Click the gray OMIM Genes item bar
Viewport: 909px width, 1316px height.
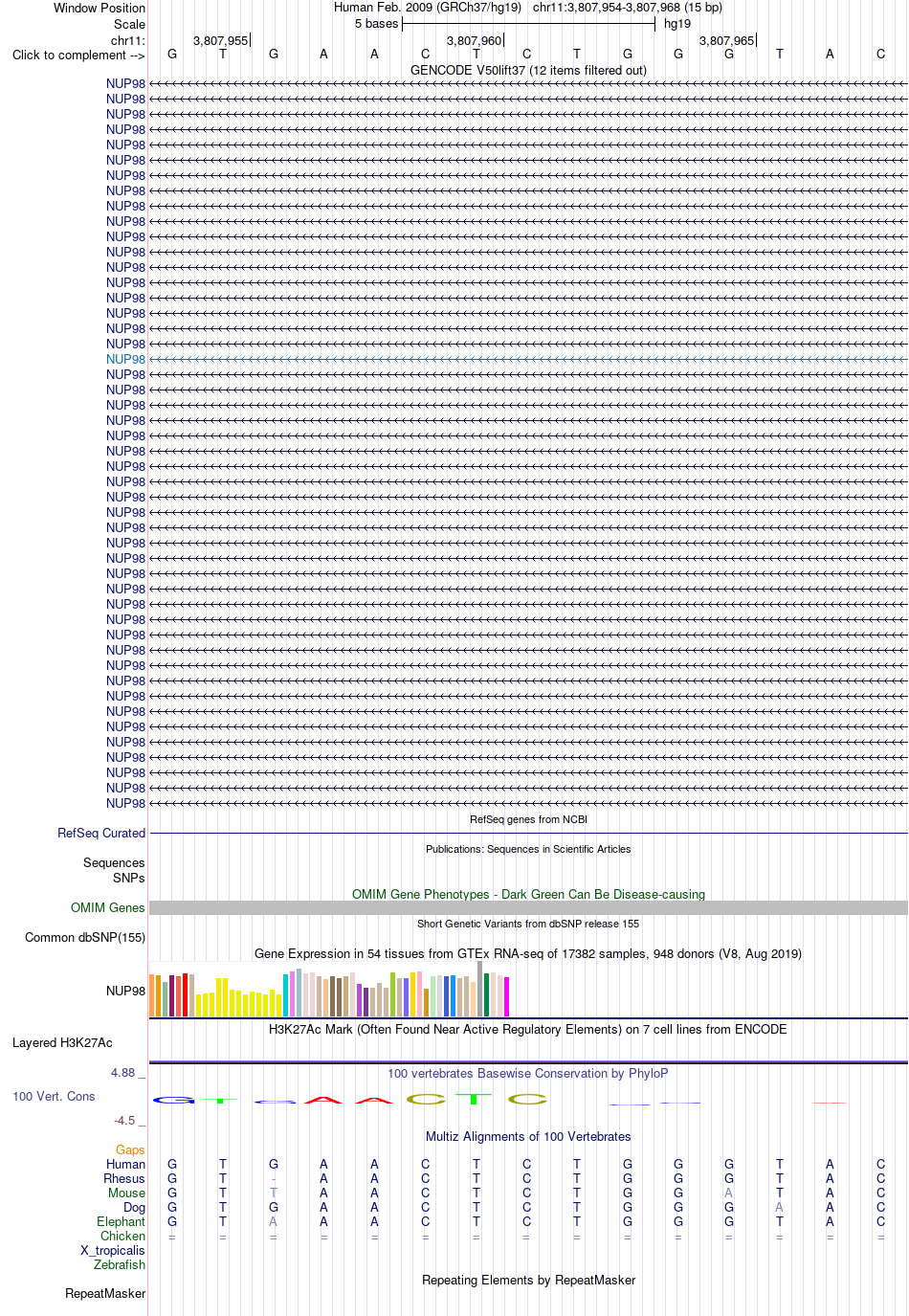[528, 907]
